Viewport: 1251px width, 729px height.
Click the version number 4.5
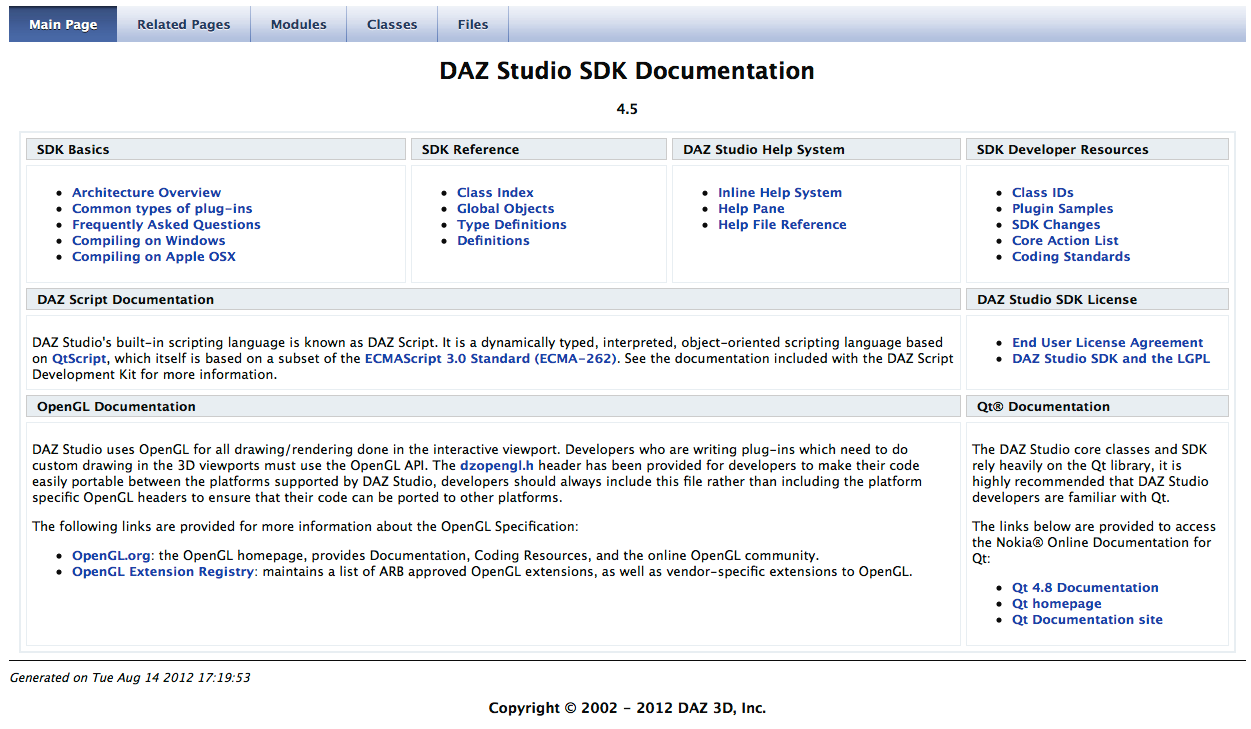(627, 109)
